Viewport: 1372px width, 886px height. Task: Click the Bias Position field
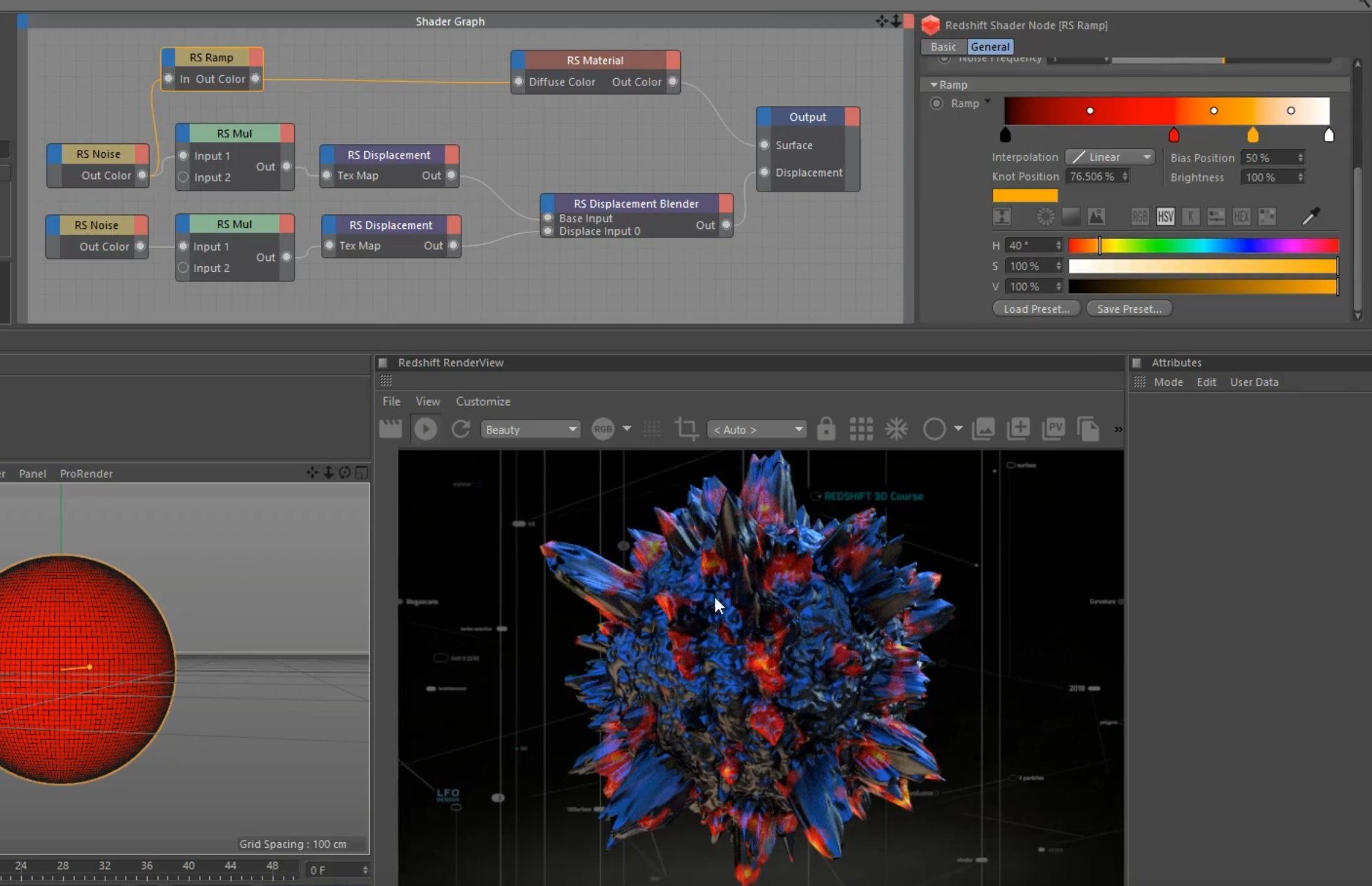click(1273, 157)
